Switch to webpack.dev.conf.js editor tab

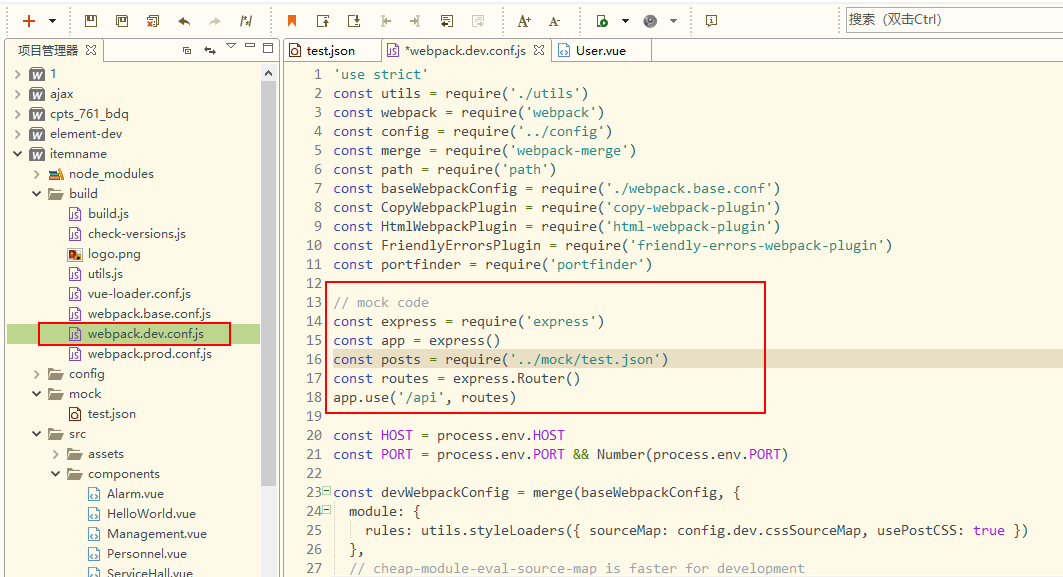click(464, 51)
